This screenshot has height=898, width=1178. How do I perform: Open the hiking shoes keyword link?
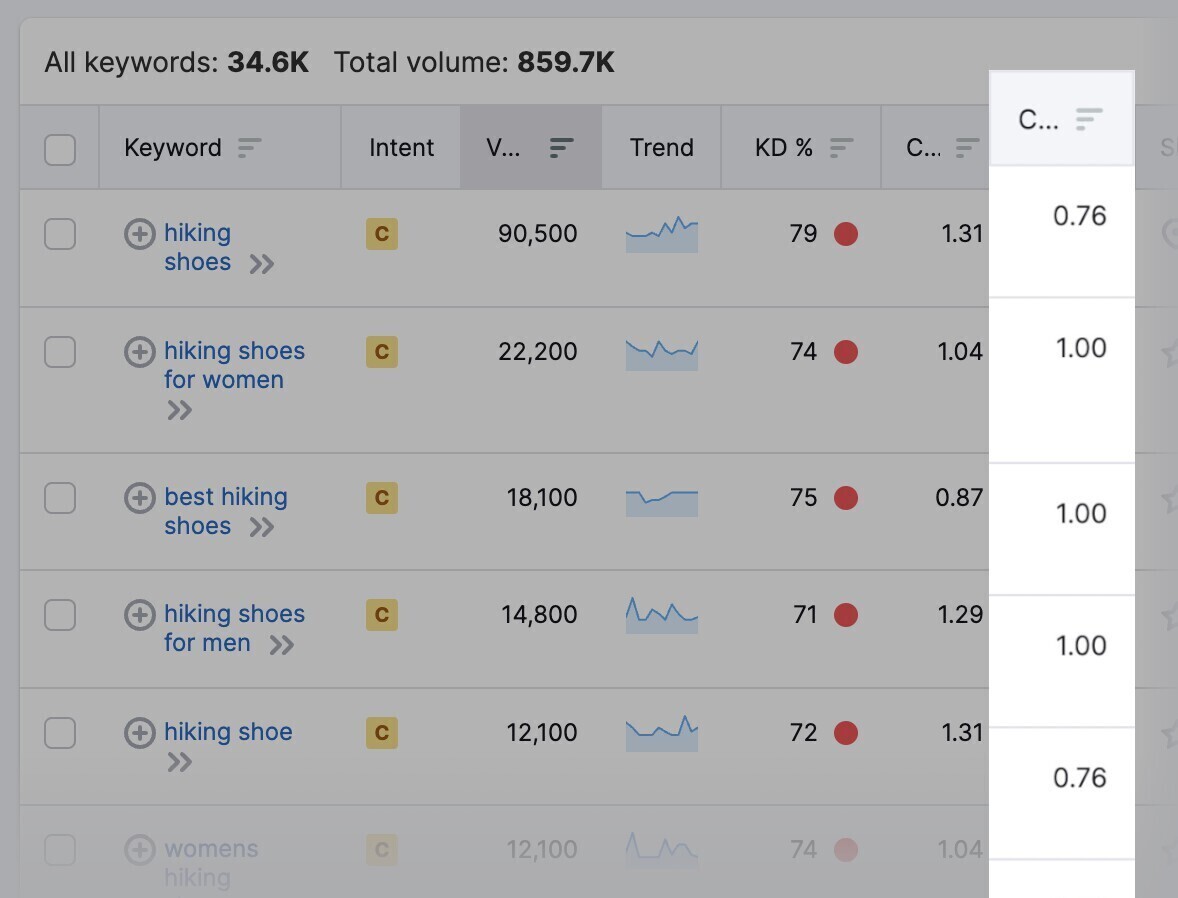(198, 247)
